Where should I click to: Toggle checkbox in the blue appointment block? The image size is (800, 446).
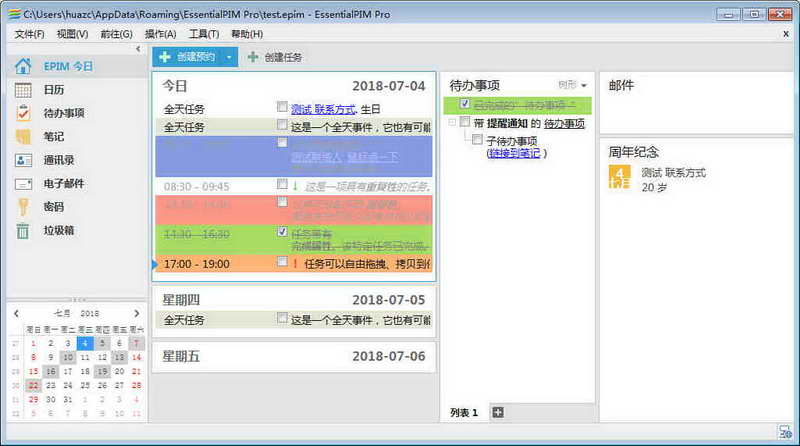coord(282,142)
